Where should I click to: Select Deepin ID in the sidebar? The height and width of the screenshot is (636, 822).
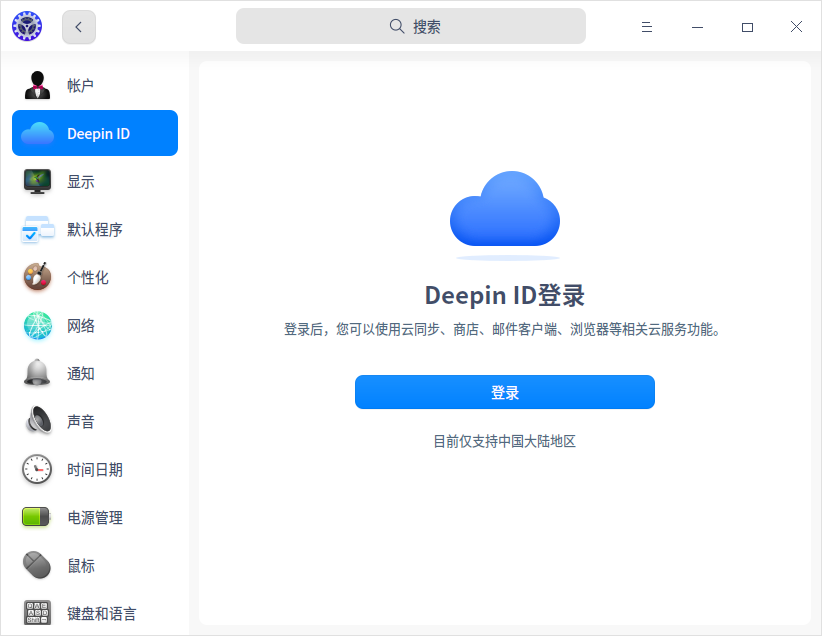point(95,133)
